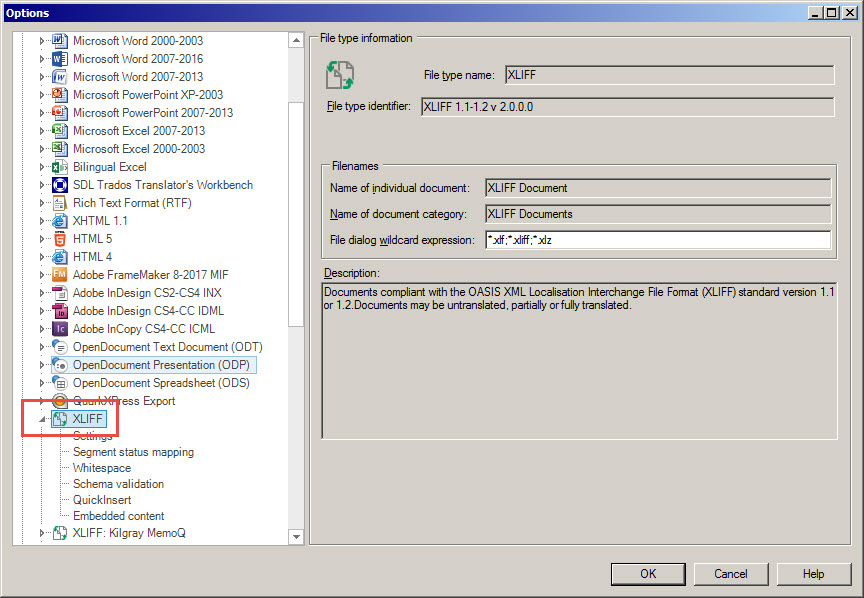Open the QuickInsert page
Screen dimensions: 864x598
(x=102, y=500)
